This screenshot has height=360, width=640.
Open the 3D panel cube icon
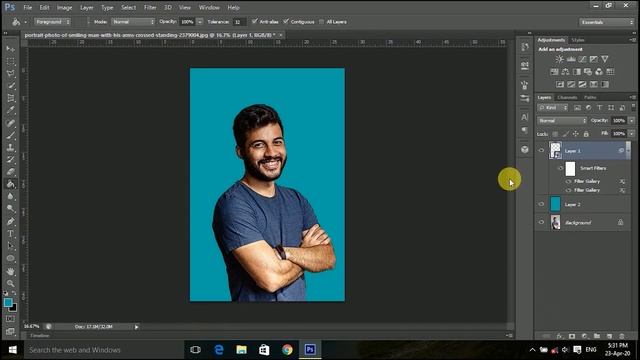point(524,149)
